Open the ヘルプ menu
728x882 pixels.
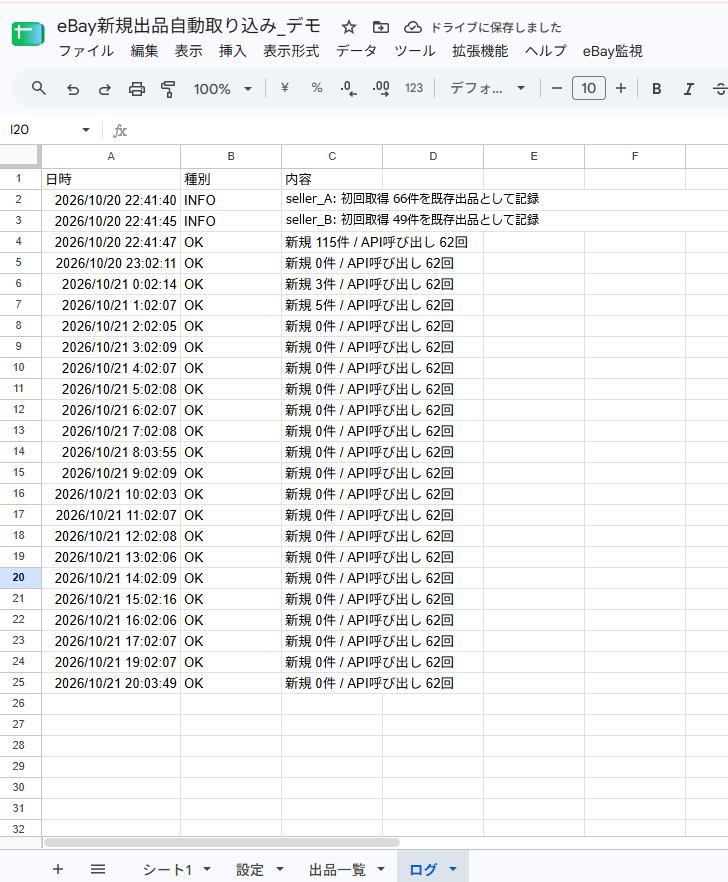546,51
